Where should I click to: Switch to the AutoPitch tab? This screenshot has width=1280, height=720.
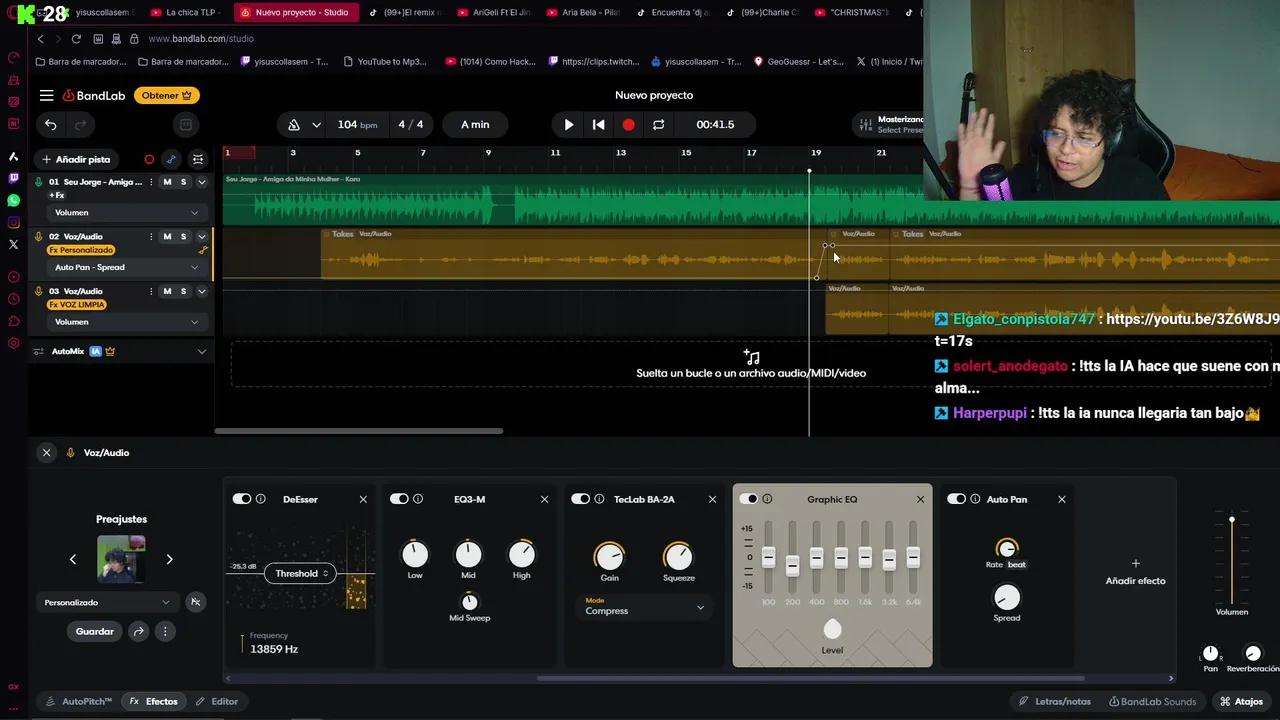(x=79, y=701)
